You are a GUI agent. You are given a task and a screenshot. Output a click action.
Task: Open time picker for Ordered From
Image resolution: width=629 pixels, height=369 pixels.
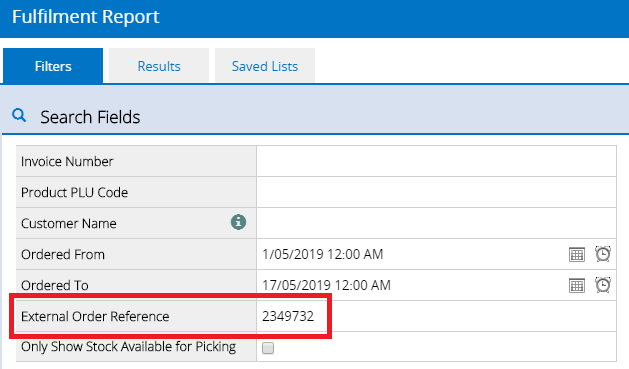pos(603,254)
